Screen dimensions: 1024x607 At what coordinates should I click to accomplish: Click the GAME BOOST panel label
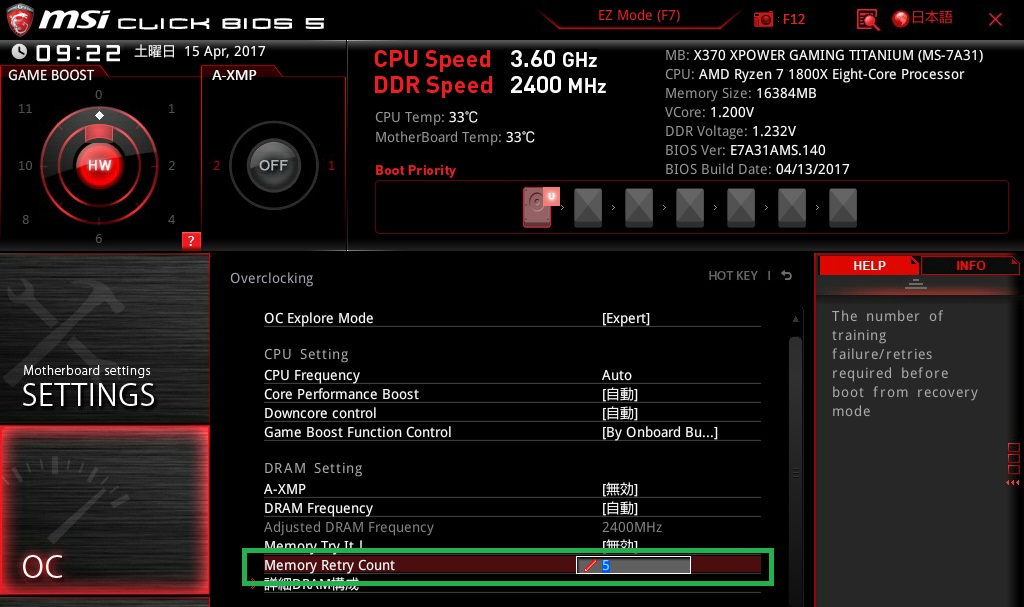[51, 75]
